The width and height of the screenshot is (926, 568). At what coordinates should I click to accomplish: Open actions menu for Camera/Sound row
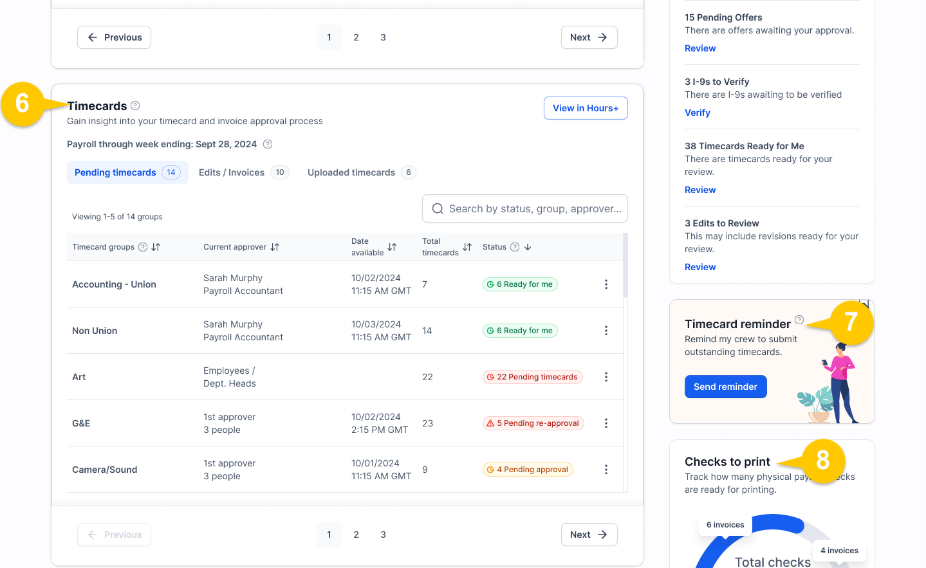pos(606,469)
